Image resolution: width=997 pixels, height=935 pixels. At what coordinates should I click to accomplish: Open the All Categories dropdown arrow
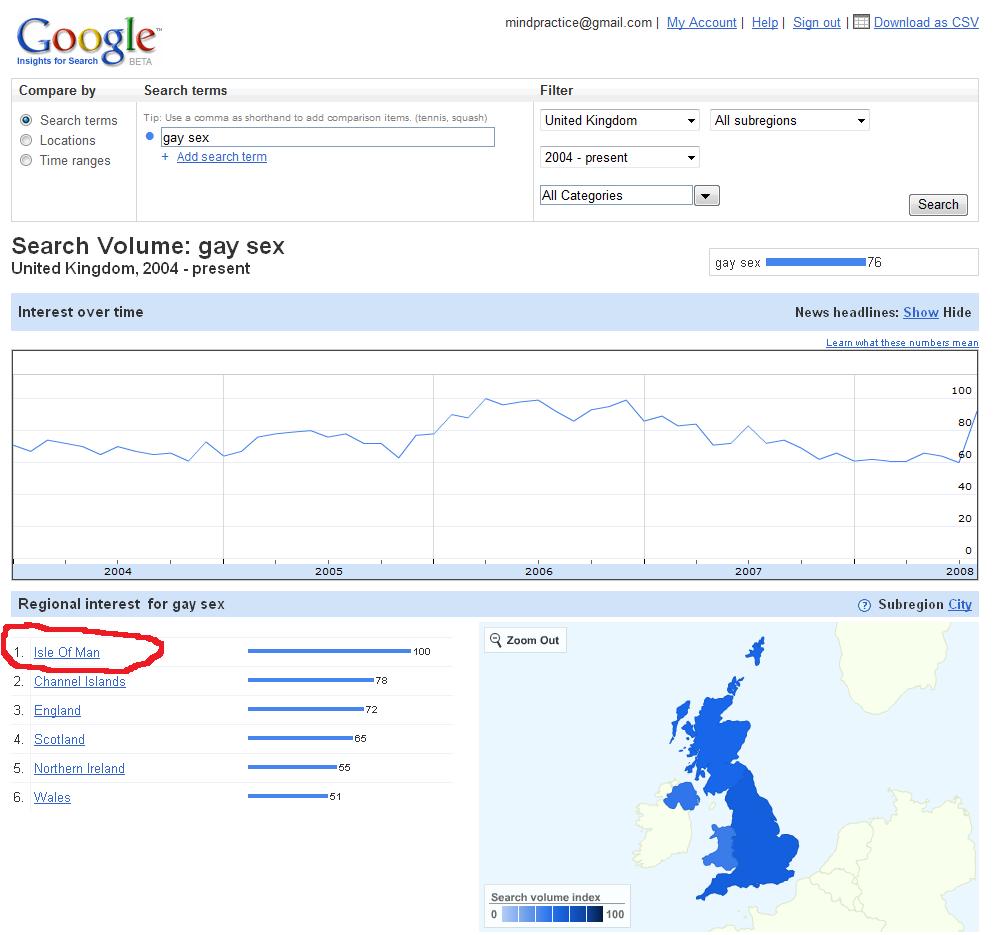click(x=706, y=195)
